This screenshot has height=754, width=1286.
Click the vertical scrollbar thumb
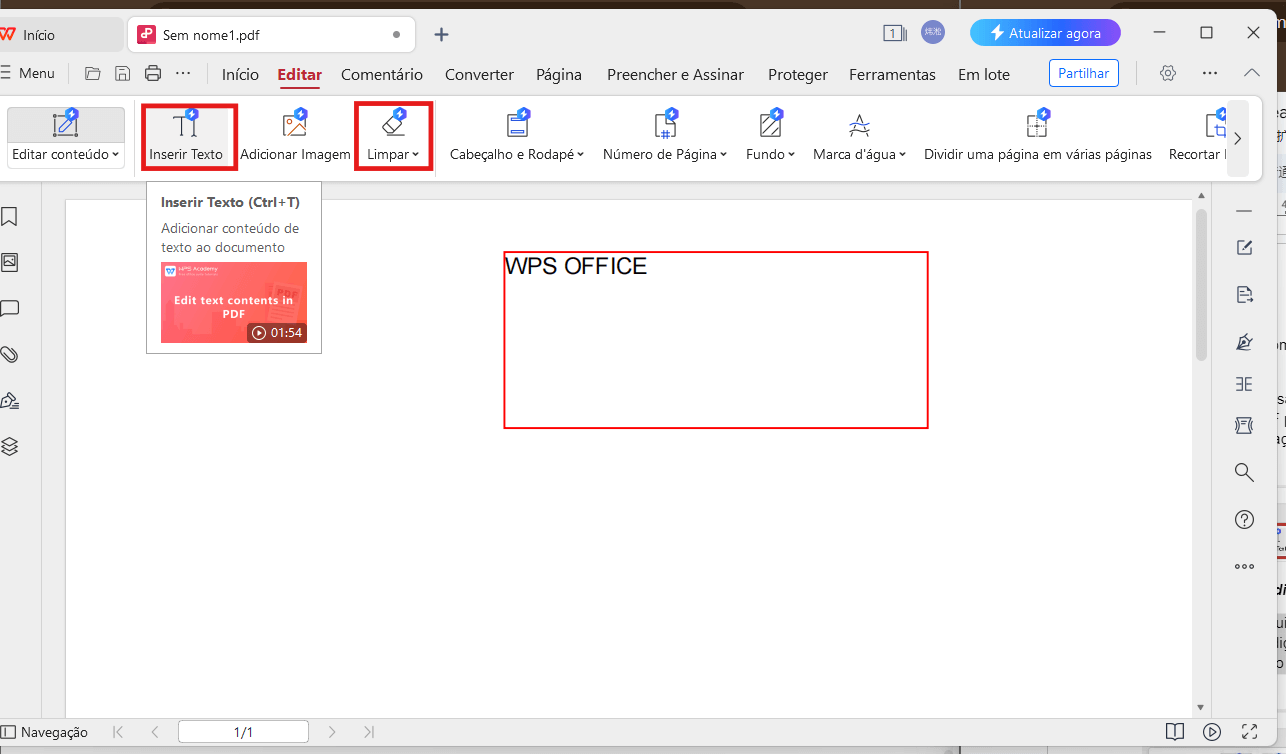tap(1201, 285)
